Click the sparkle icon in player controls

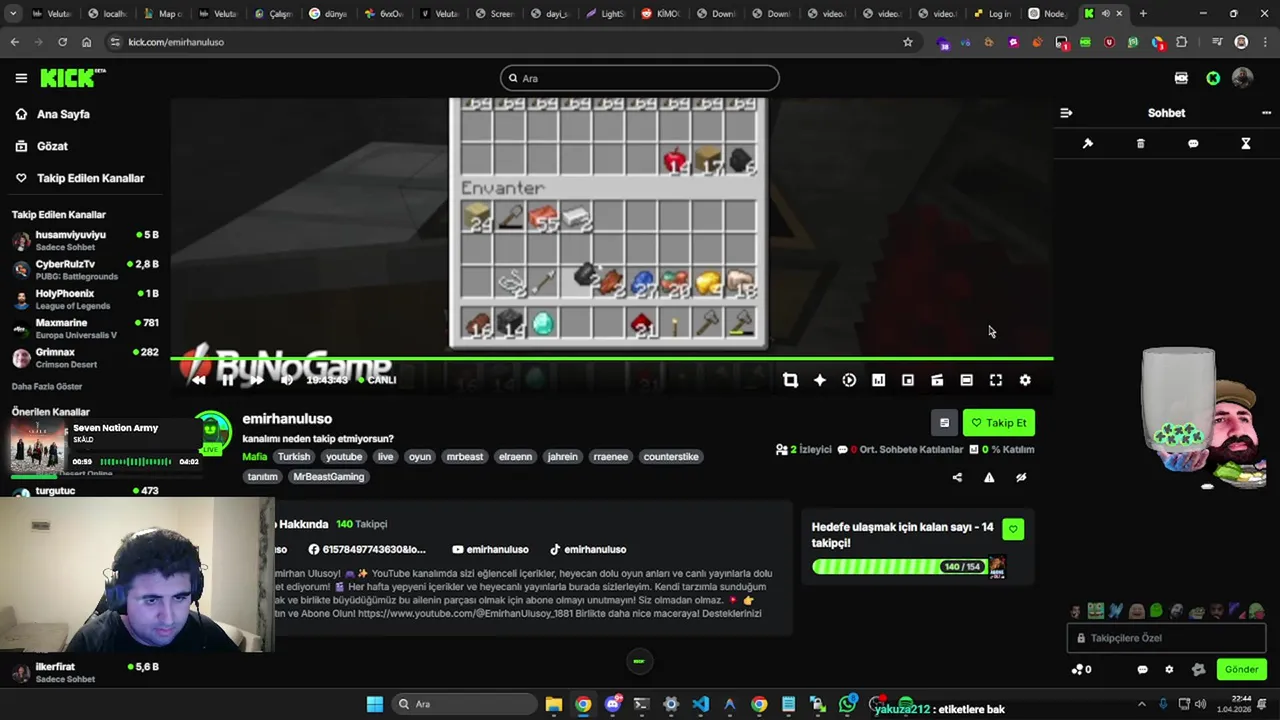819,380
